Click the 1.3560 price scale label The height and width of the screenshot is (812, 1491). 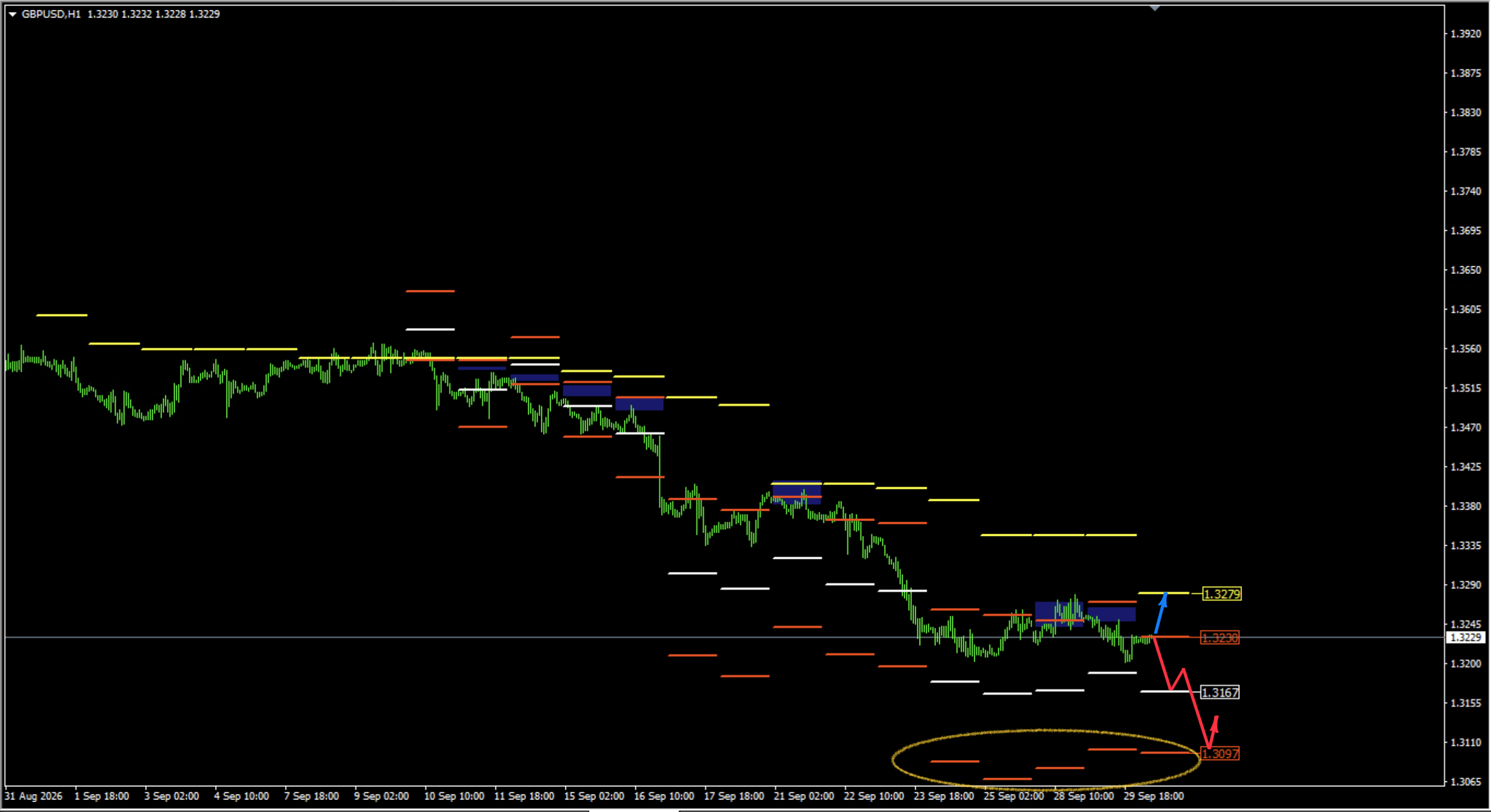pos(1466,348)
